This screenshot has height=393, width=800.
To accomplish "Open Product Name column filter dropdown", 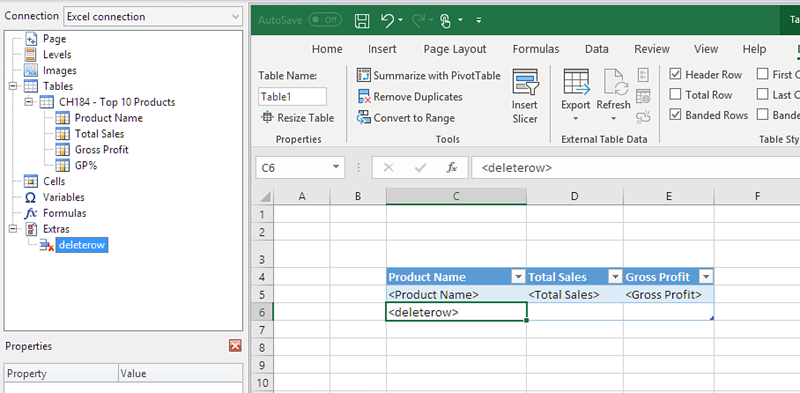I will pos(518,277).
